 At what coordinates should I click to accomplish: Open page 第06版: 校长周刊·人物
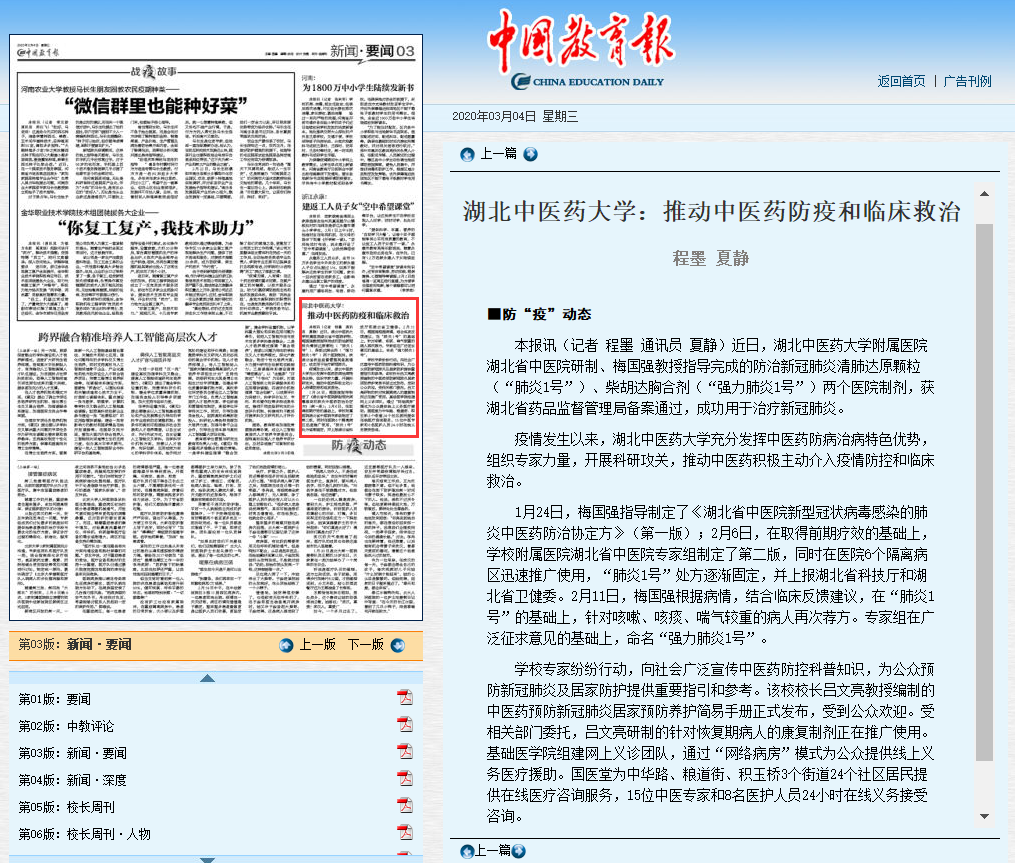pyautogui.click(x=85, y=835)
